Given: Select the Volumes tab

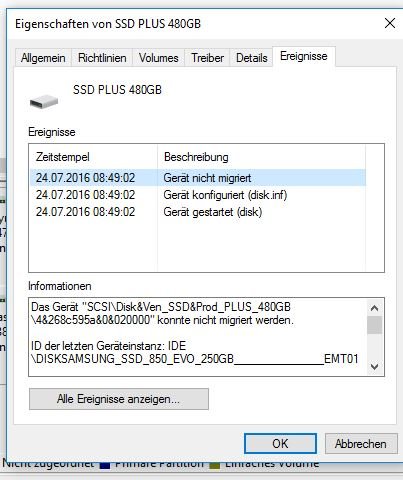Looking at the screenshot, I should click(x=159, y=58).
